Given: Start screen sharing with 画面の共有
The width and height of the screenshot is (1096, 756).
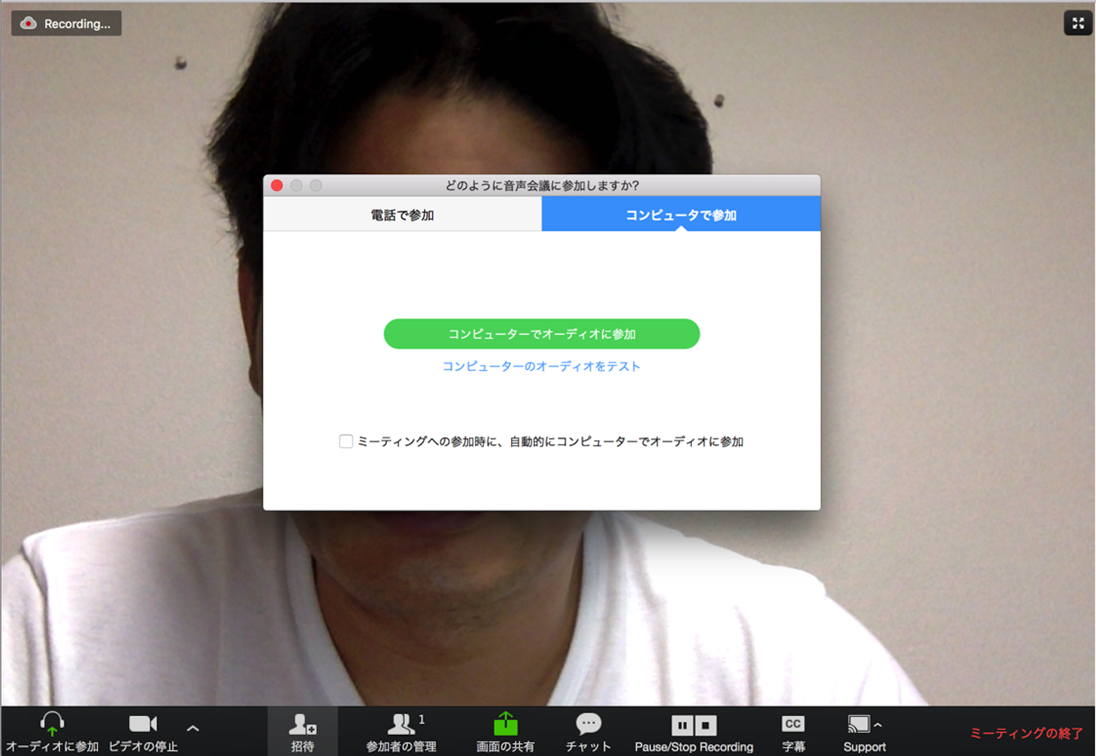Looking at the screenshot, I should [x=505, y=731].
